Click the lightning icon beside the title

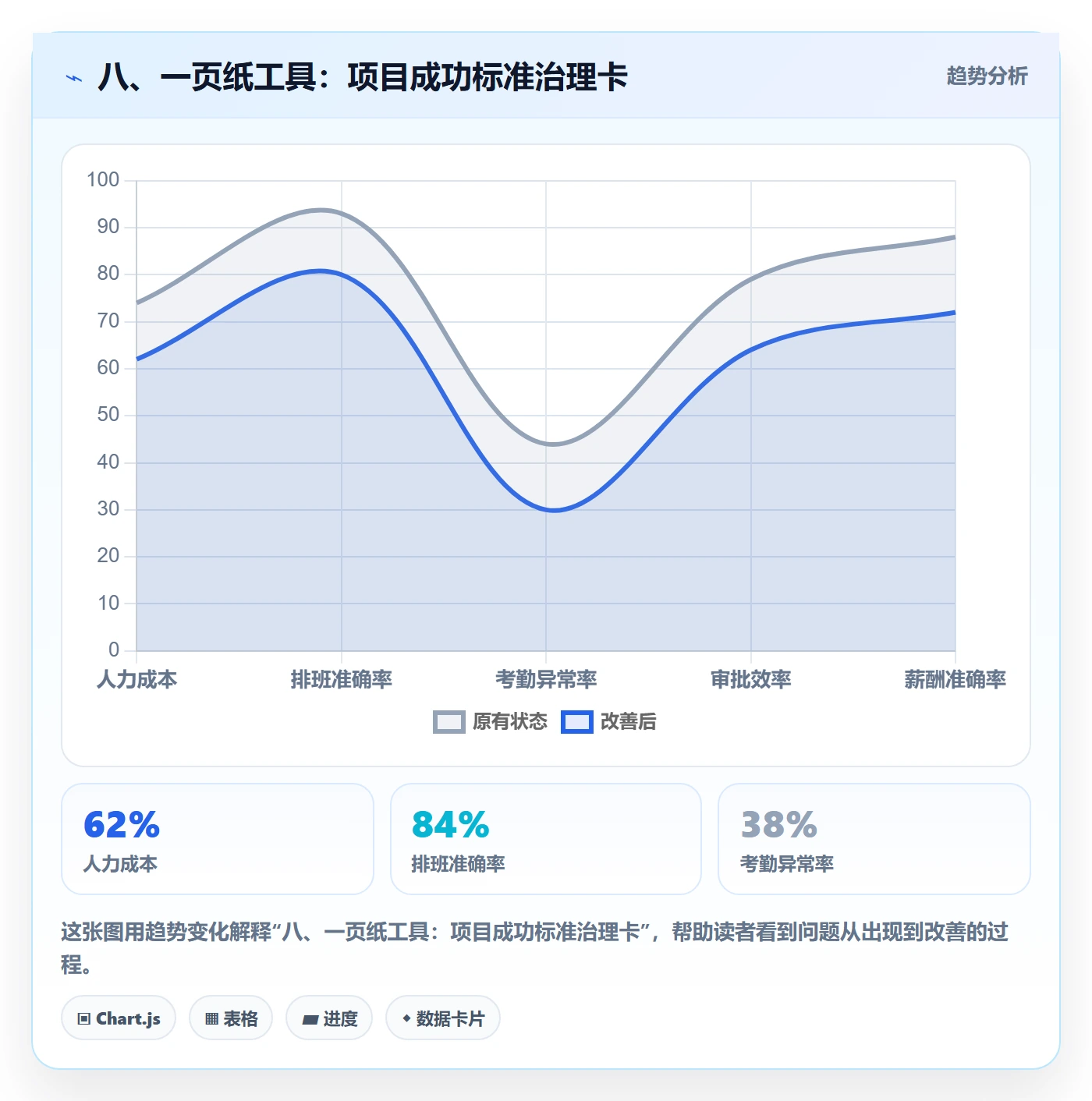[74, 78]
